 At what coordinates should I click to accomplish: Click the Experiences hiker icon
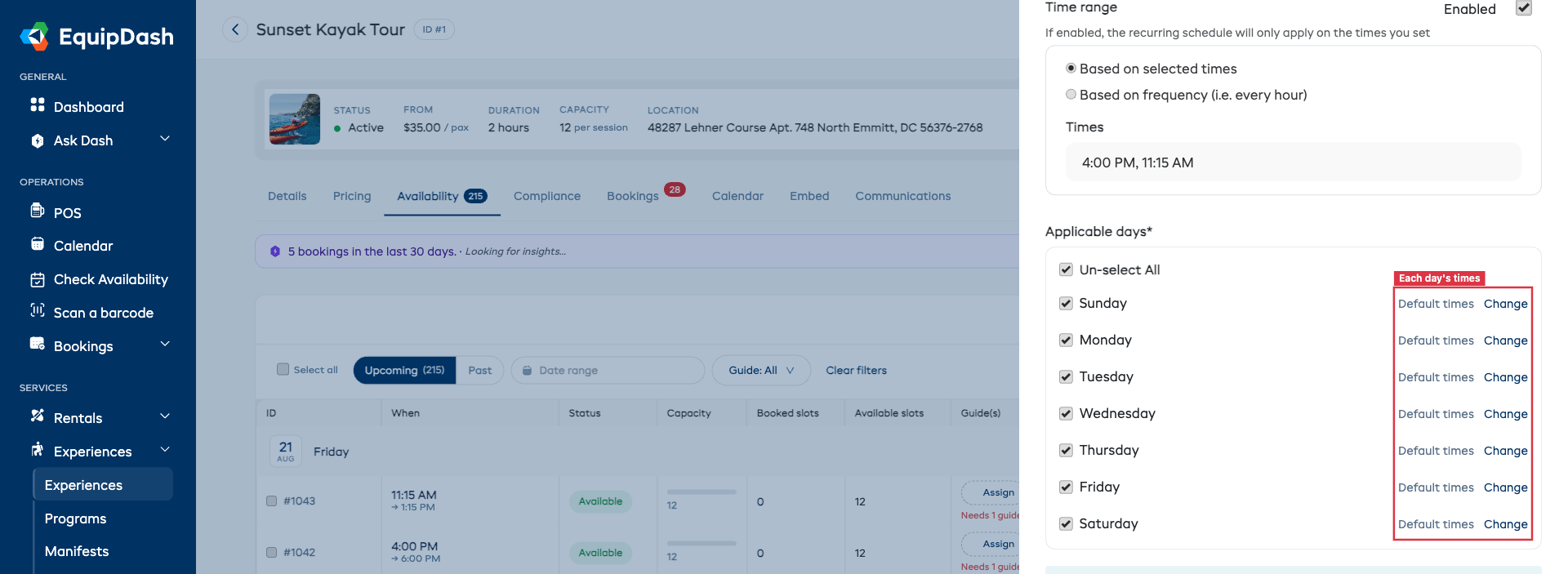click(38, 450)
